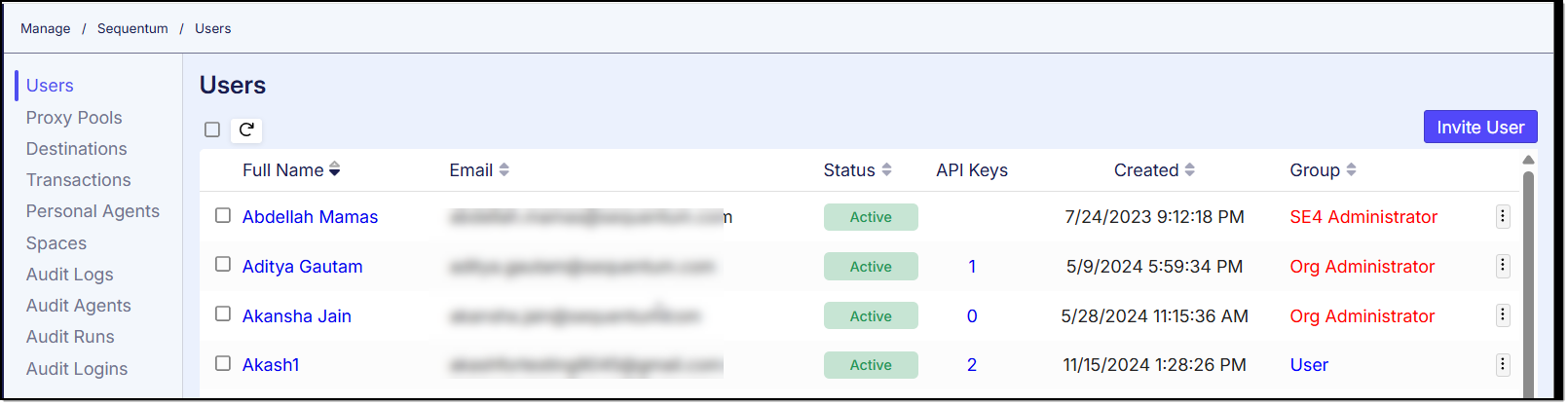Click the Sequentum breadcrumb link
1568x405 pixels.
(132, 28)
